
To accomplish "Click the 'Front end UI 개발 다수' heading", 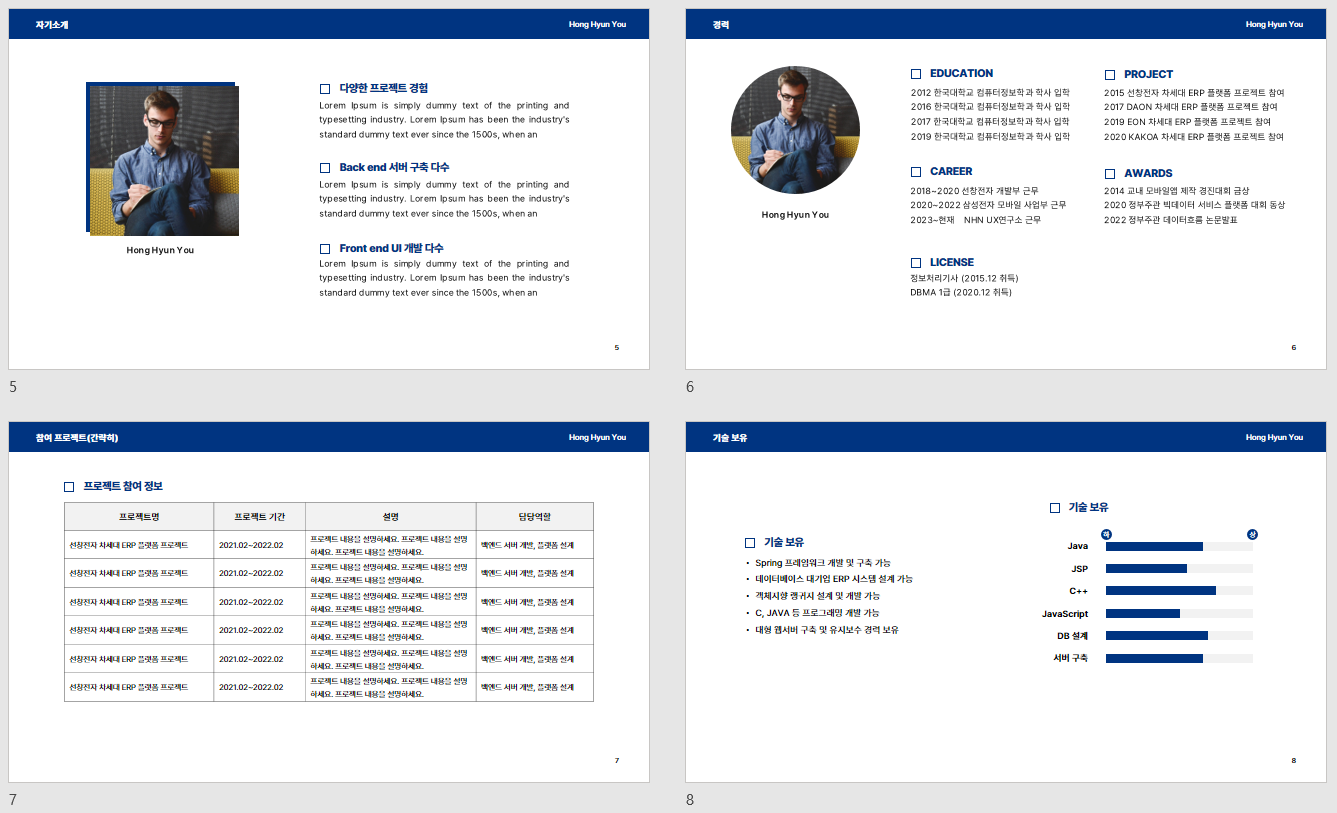I will click(x=391, y=248).
